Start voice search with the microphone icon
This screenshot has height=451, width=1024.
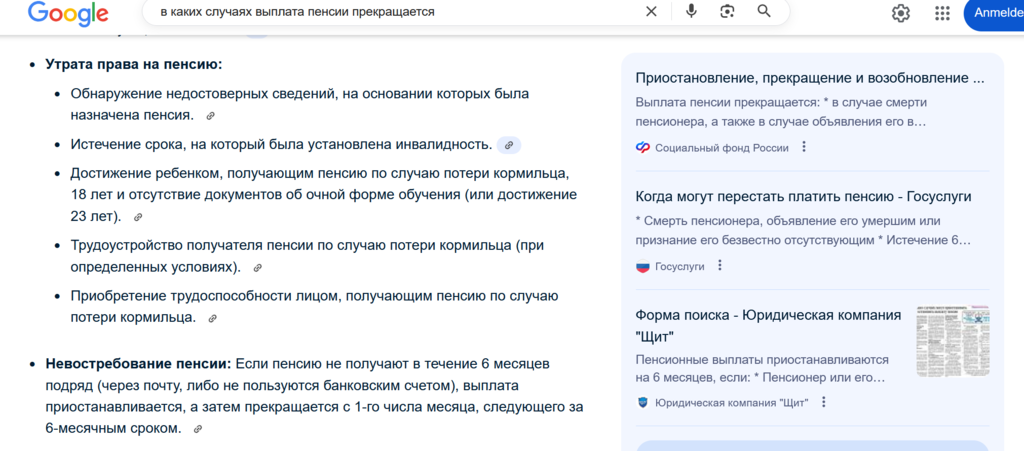click(x=690, y=12)
